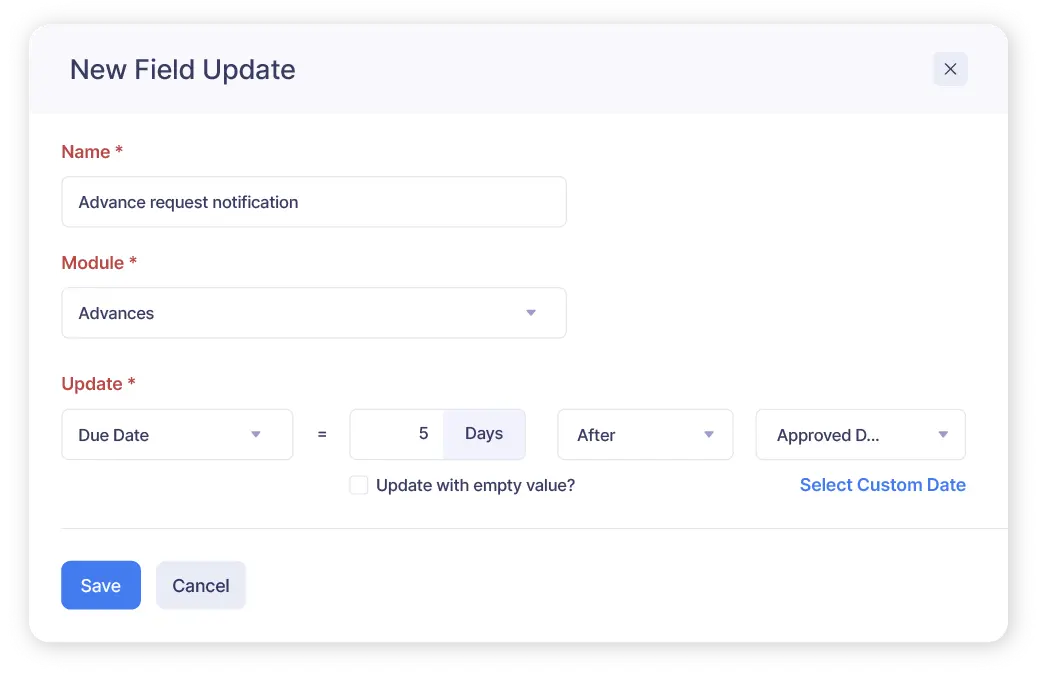Screen dimensions: 1037x675
Task: Focus the days number field showing 5
Action: click(x=397, y=434)
